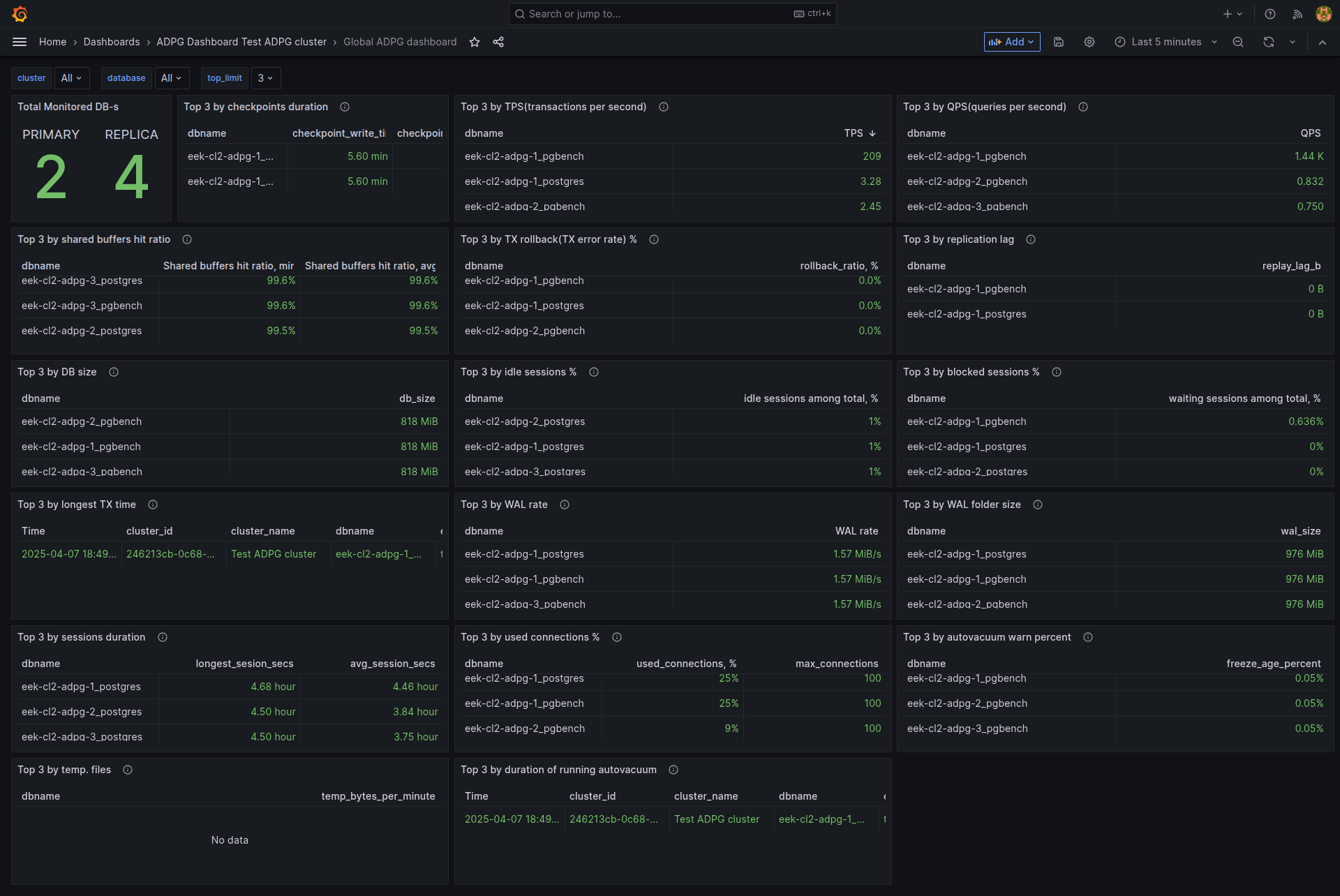Show info for blocked sessions panel

(x=1057, y=372)
